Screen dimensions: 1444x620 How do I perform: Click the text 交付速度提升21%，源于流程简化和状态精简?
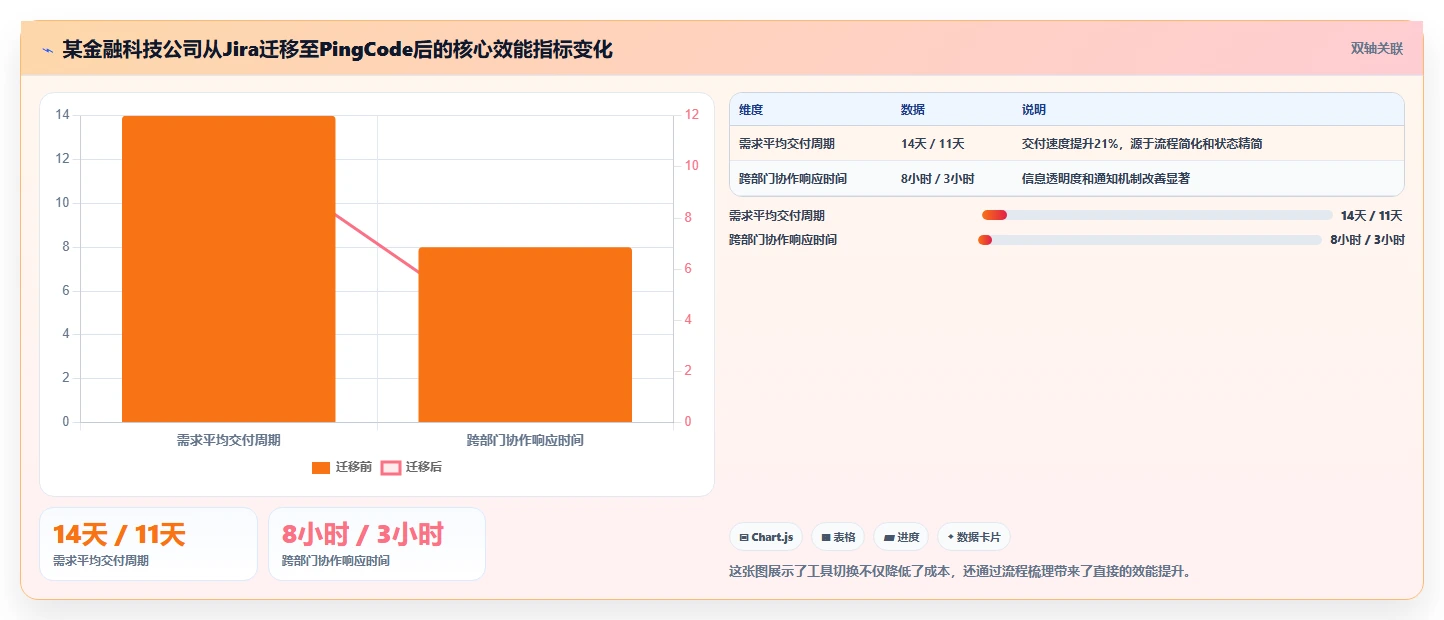pyautogui.click(x=1142, y=144)
